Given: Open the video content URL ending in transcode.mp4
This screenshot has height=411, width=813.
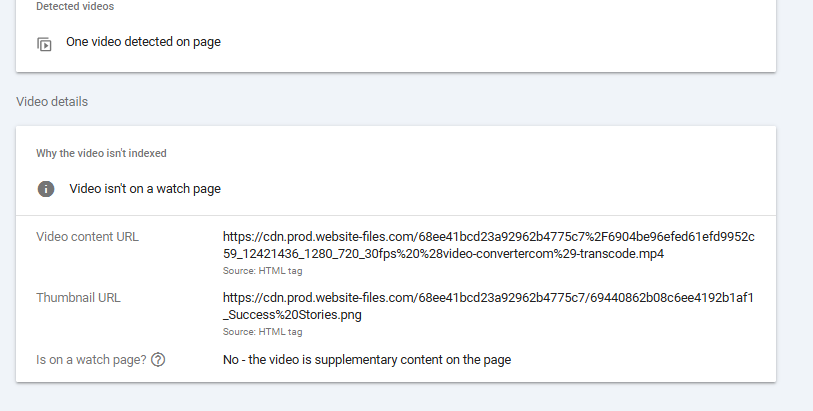Looking at the screenshot, I should tap(443, 254).
